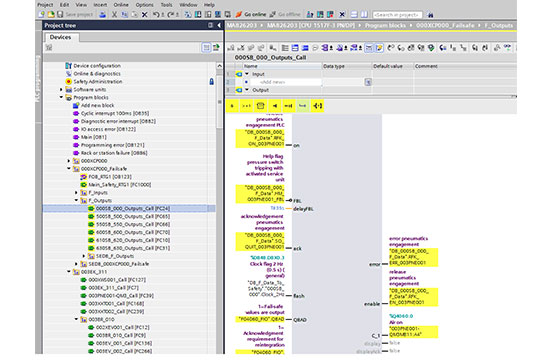Insert an empty box instruction
Viewport: 550px width, 363px height.
pyautogui.click(x=260, y=106)
